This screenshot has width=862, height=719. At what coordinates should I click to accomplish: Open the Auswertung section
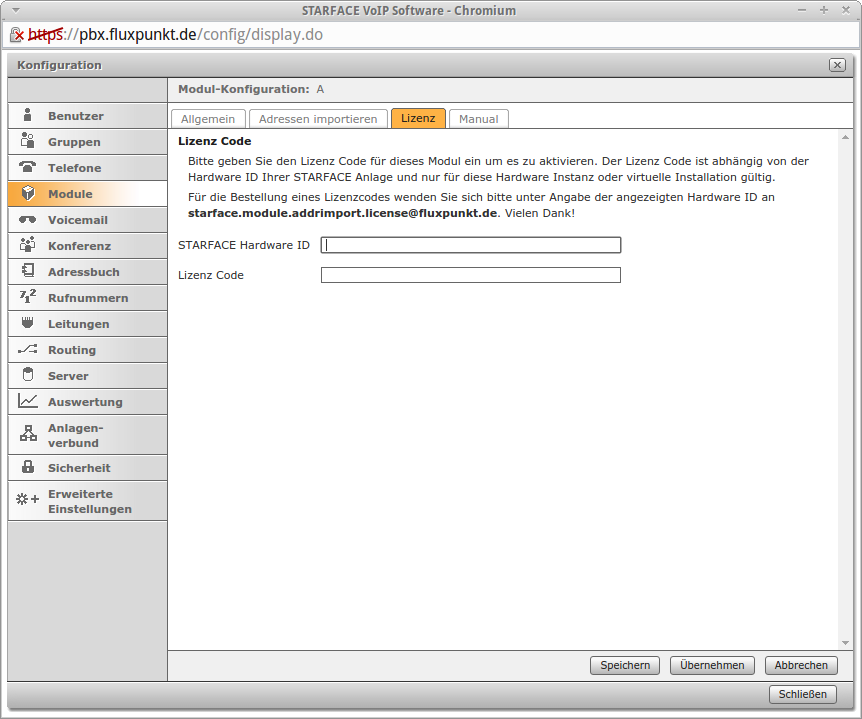click(x=87, y=402)
